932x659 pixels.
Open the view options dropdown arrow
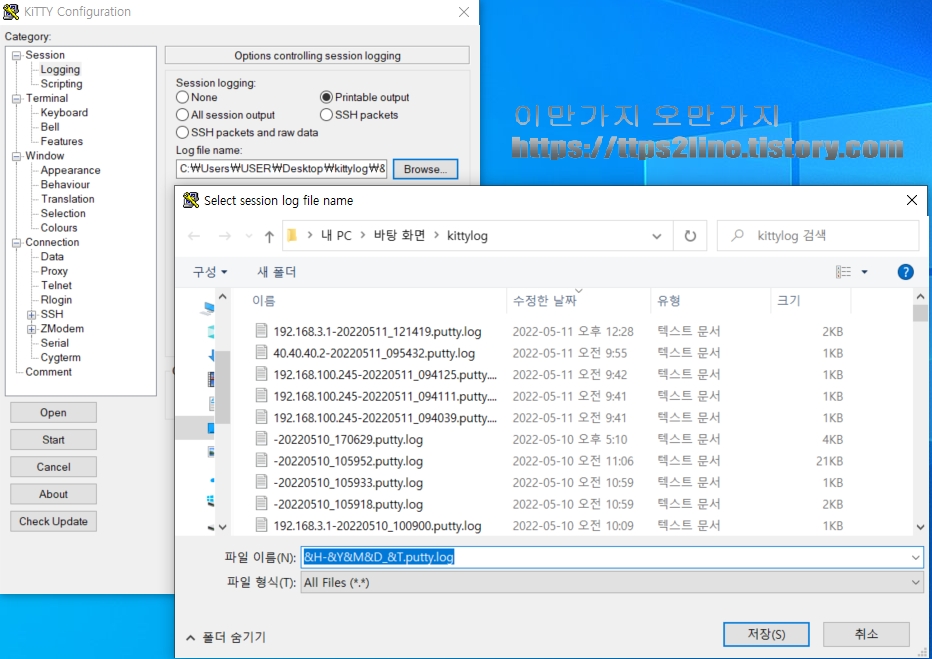(864, 272)
